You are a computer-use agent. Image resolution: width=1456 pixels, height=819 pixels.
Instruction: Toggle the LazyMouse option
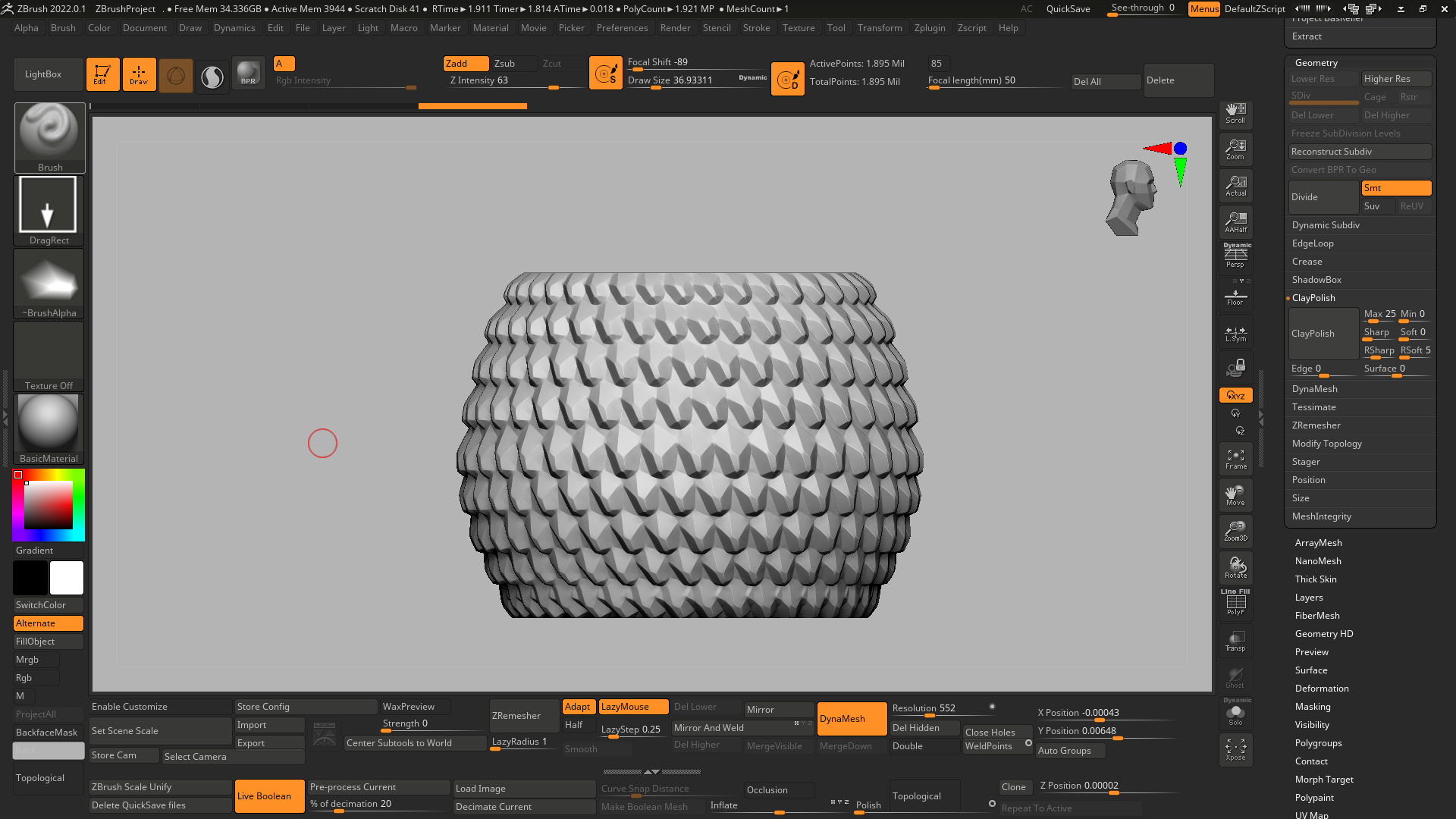tap(633, 707)
